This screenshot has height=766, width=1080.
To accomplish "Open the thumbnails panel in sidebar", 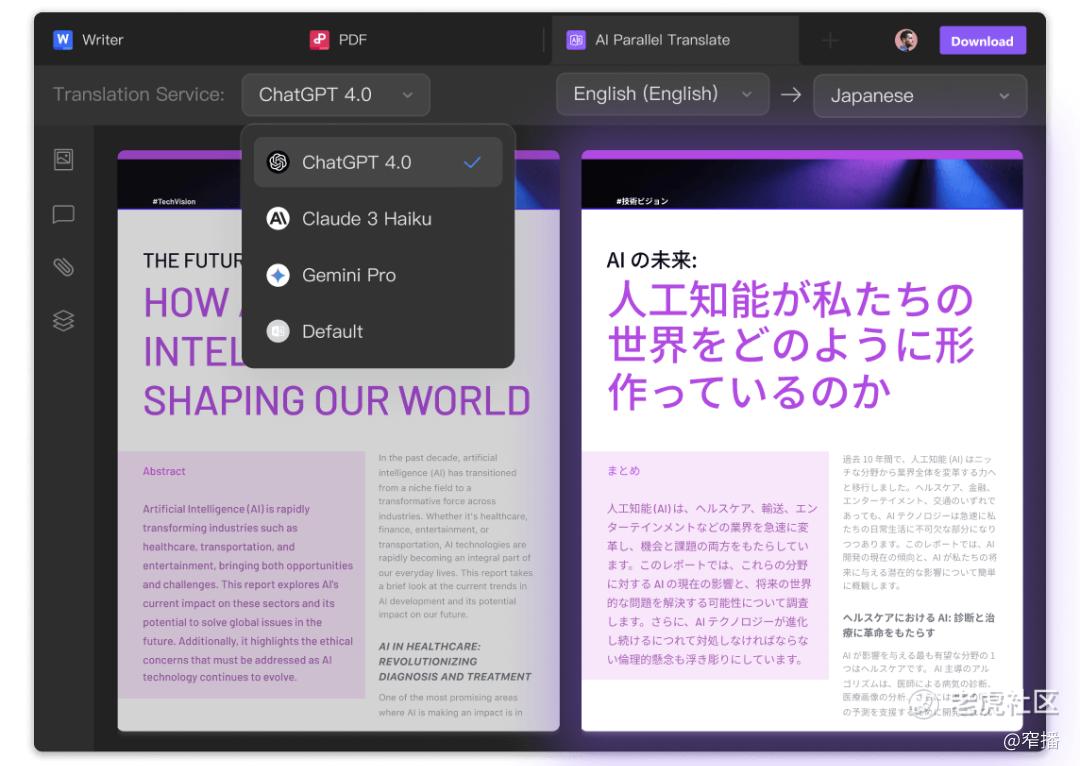I will pyautogui.click(x=63, y=159).
